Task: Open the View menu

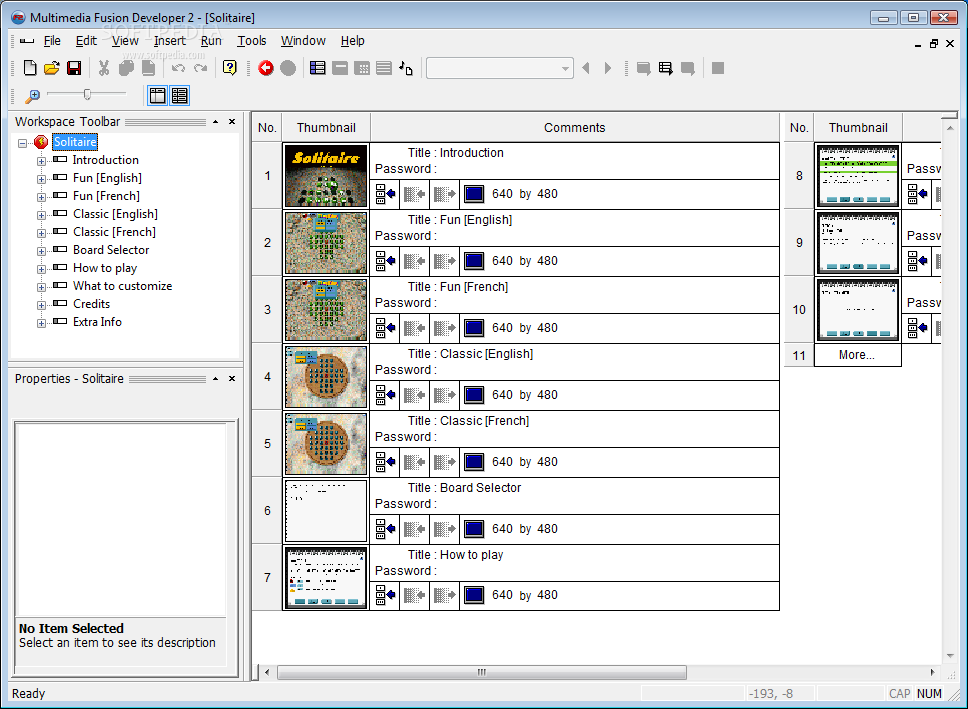Action: [x=125, y=41]
